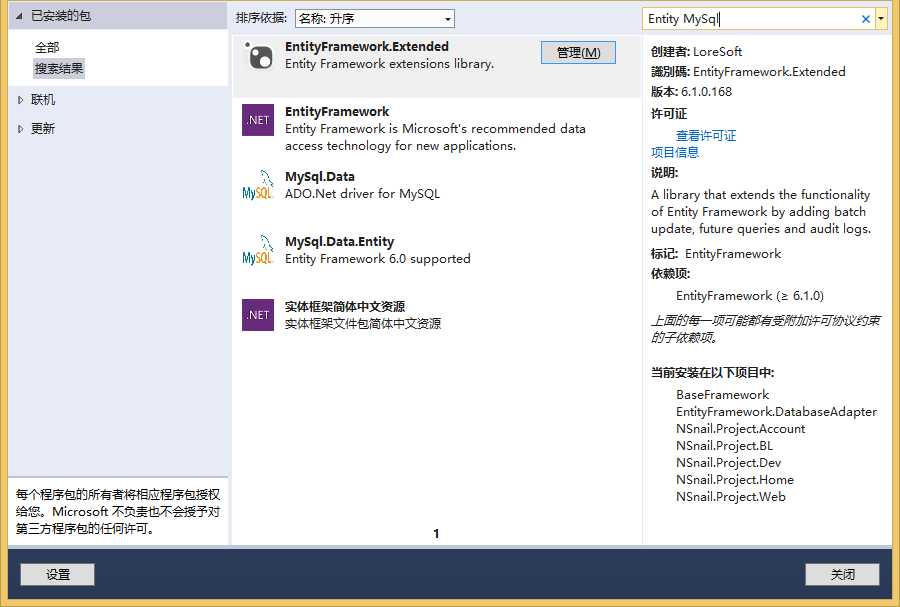Click the 'Entity Framework 6.0 supported' description
This screenshot has height=607, width=900.
[x=378, y=259]
